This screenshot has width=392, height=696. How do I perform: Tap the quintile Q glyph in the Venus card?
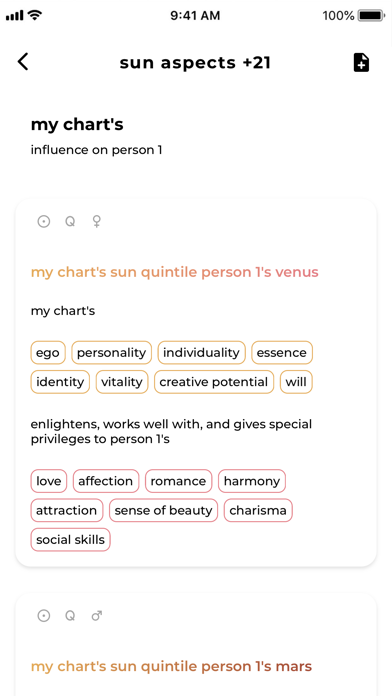pyautogui.click(x=70, y=221)
